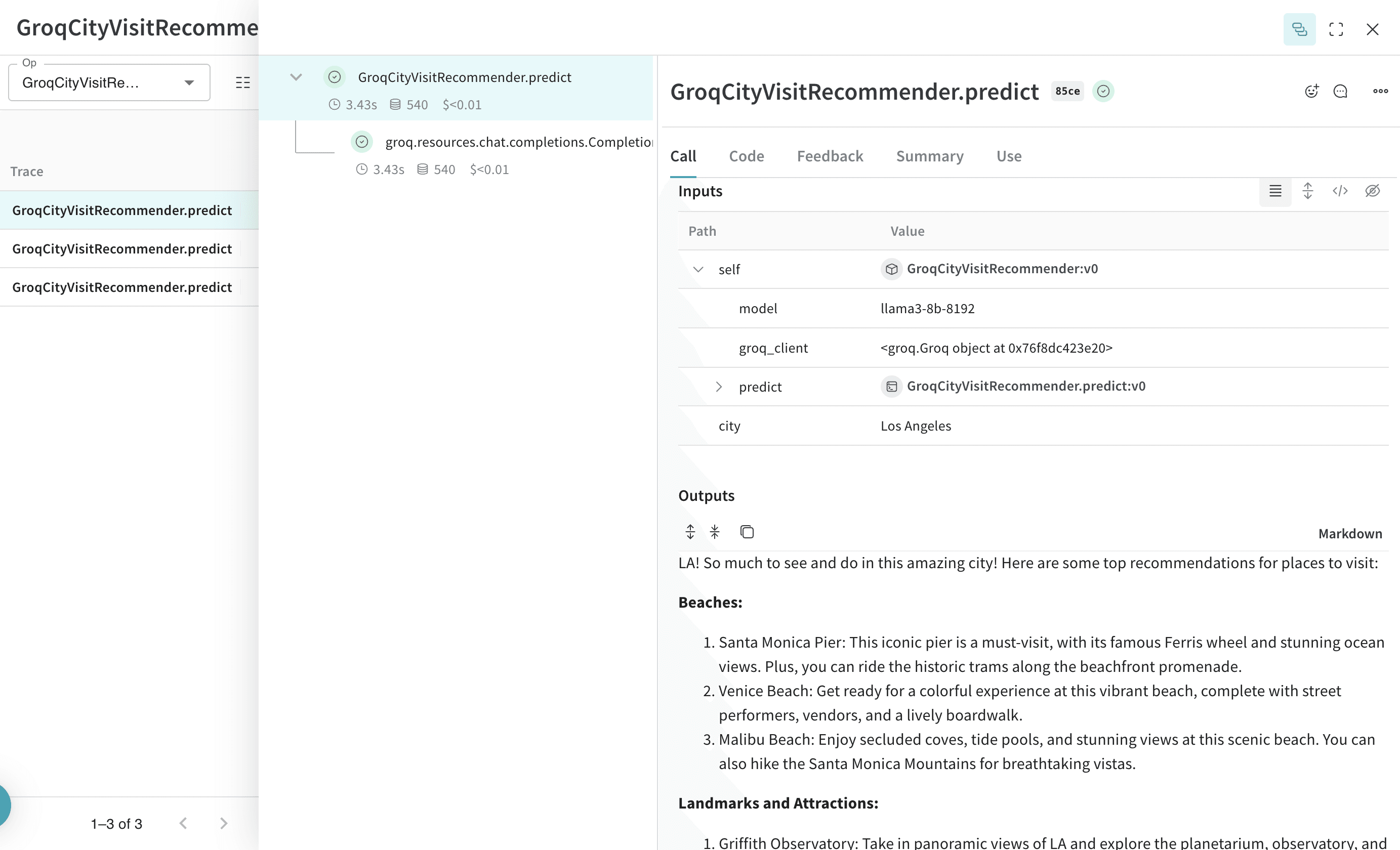Click the Path column header
The image size is (1400, 850).
702,231
